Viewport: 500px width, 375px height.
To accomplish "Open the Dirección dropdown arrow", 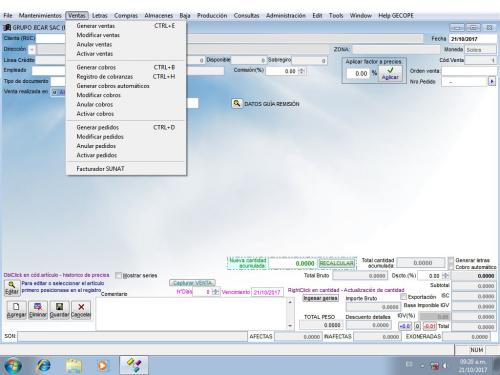I will [32, 50].
